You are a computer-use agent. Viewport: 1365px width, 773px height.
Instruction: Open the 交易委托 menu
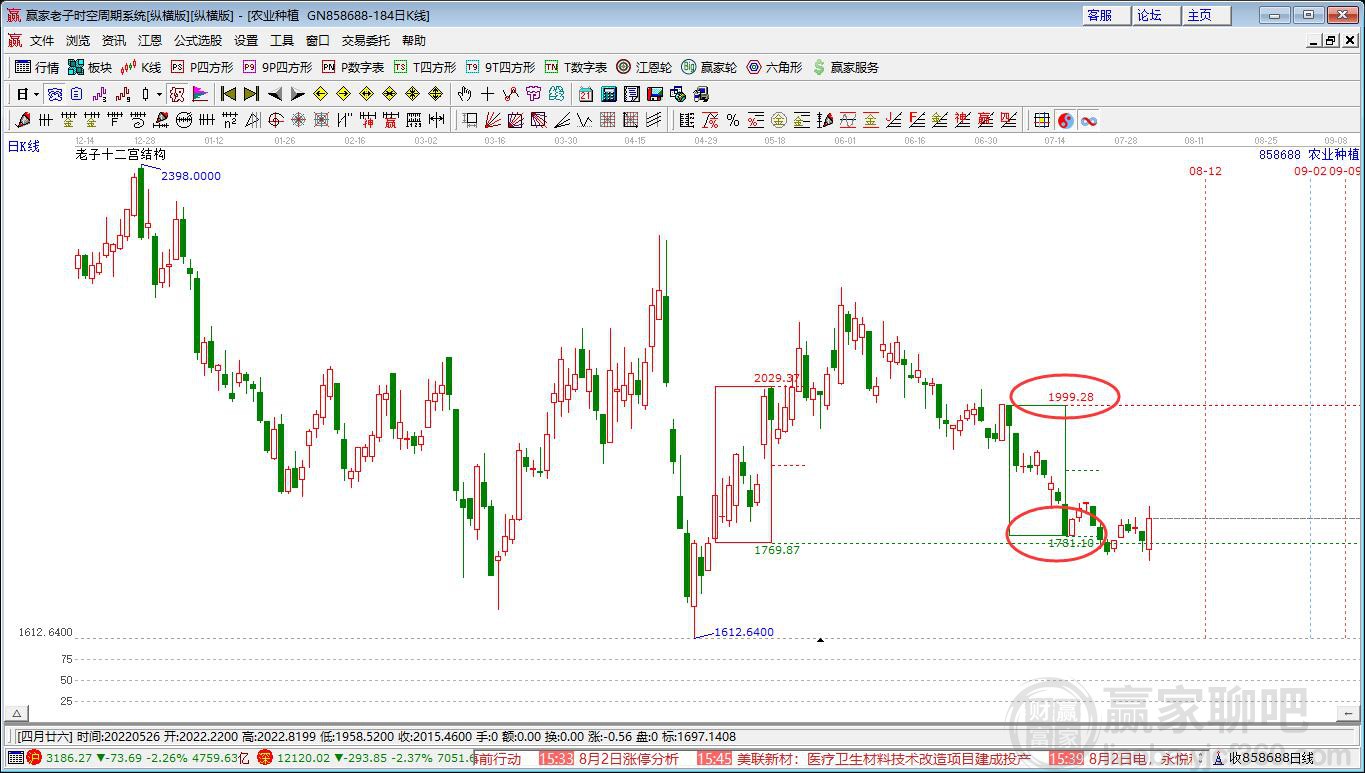pyautogui.click(x=366, y=41)
